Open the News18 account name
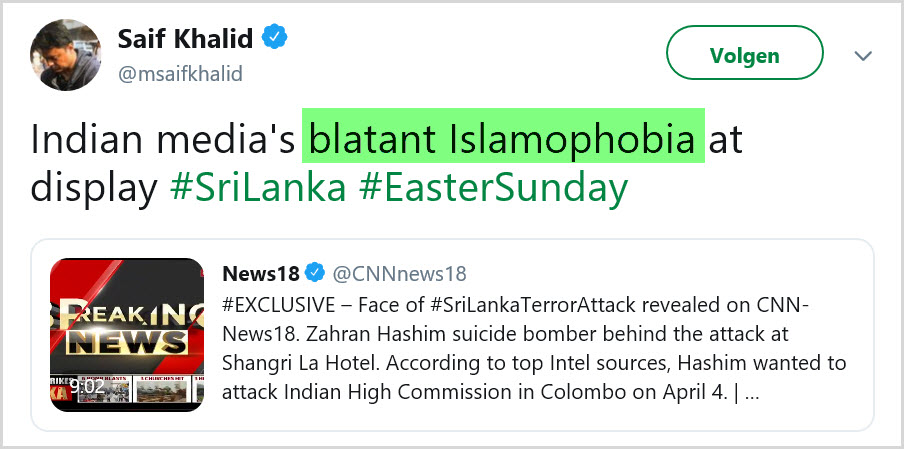Image resolution: width=904 pixels, height=449 pixels. (258, 273)
